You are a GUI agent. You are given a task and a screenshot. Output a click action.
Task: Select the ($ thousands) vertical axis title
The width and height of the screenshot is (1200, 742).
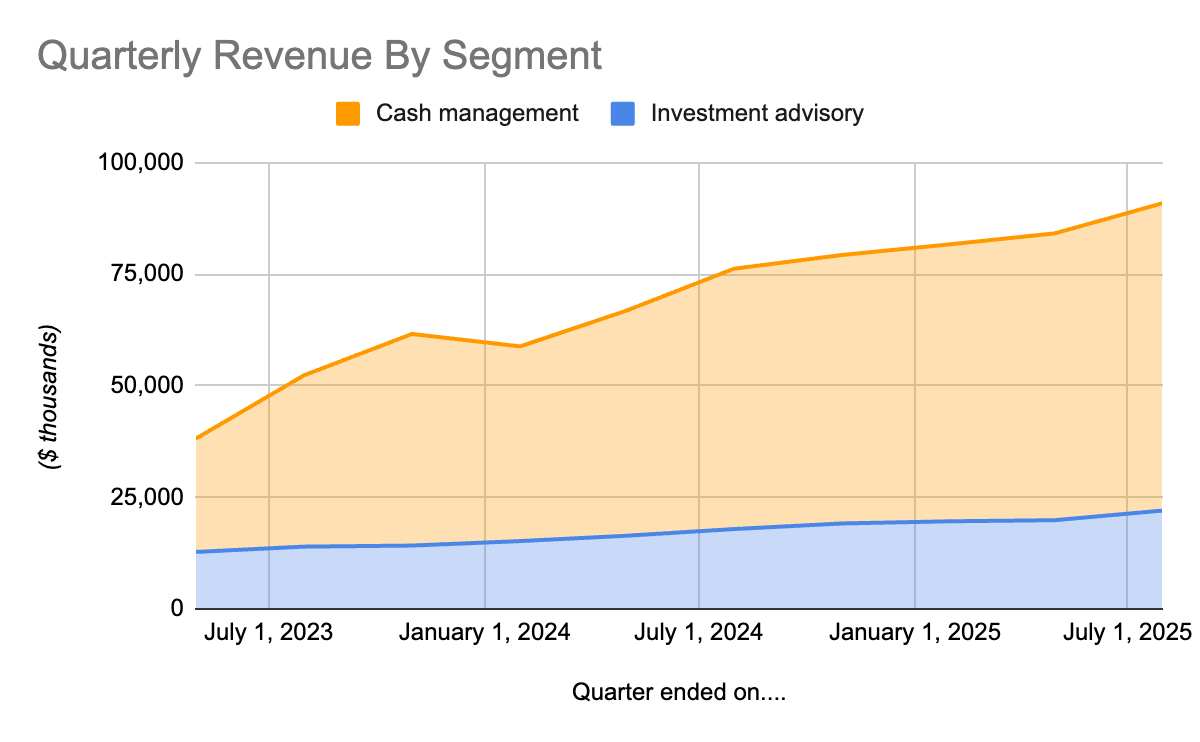pyautogui.click(x=50, y=397)
